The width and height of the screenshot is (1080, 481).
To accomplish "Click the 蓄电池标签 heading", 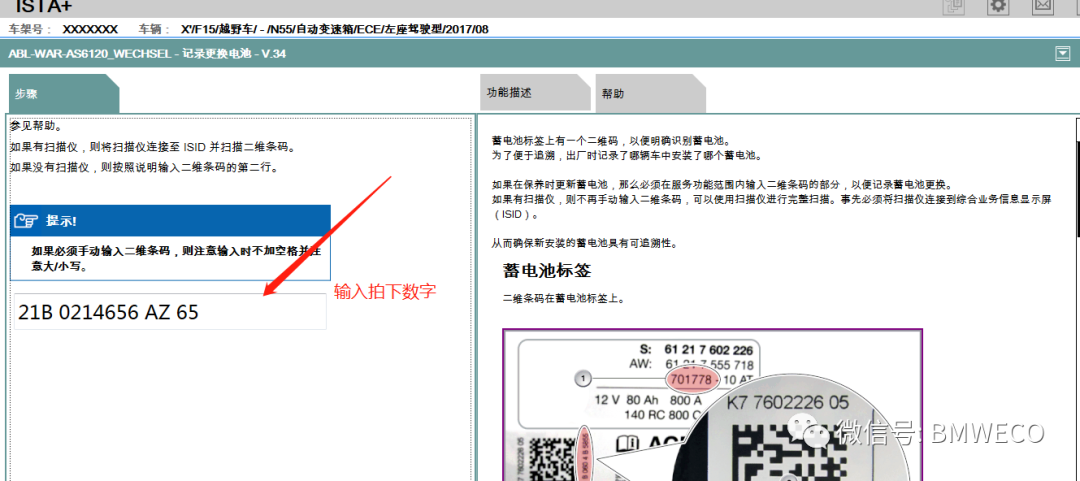I will pos(547,271).
